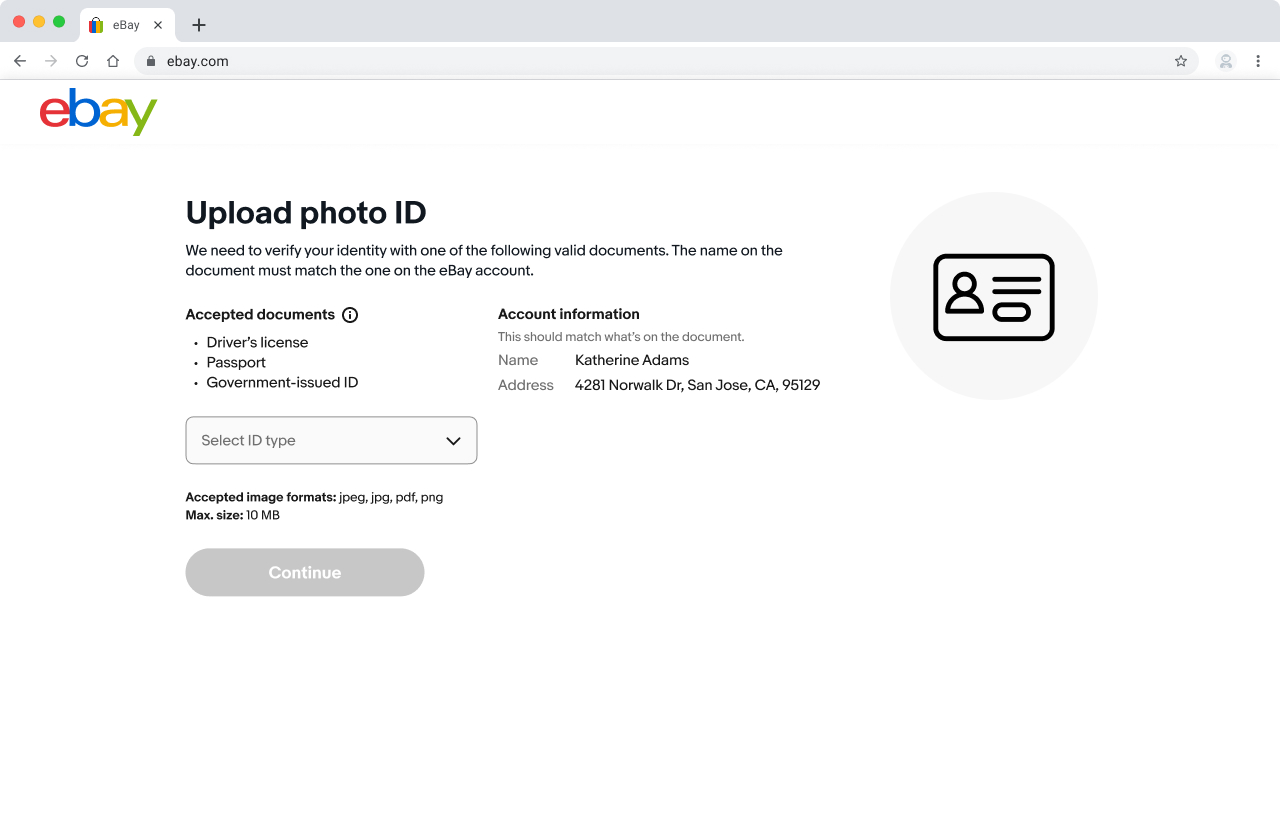Click the Accepted image formats text
This screenshot has height=832, width=1280.
coord(314,497)
